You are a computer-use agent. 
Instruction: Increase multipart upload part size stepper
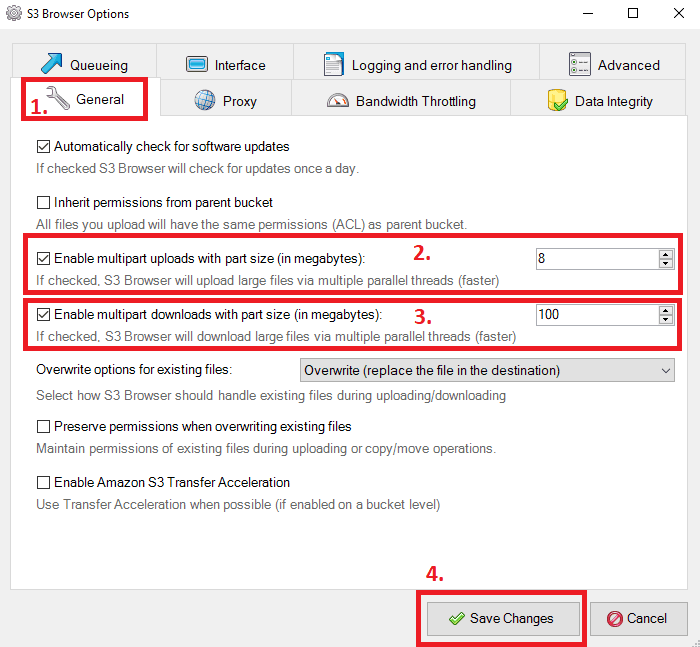point(666,254)
